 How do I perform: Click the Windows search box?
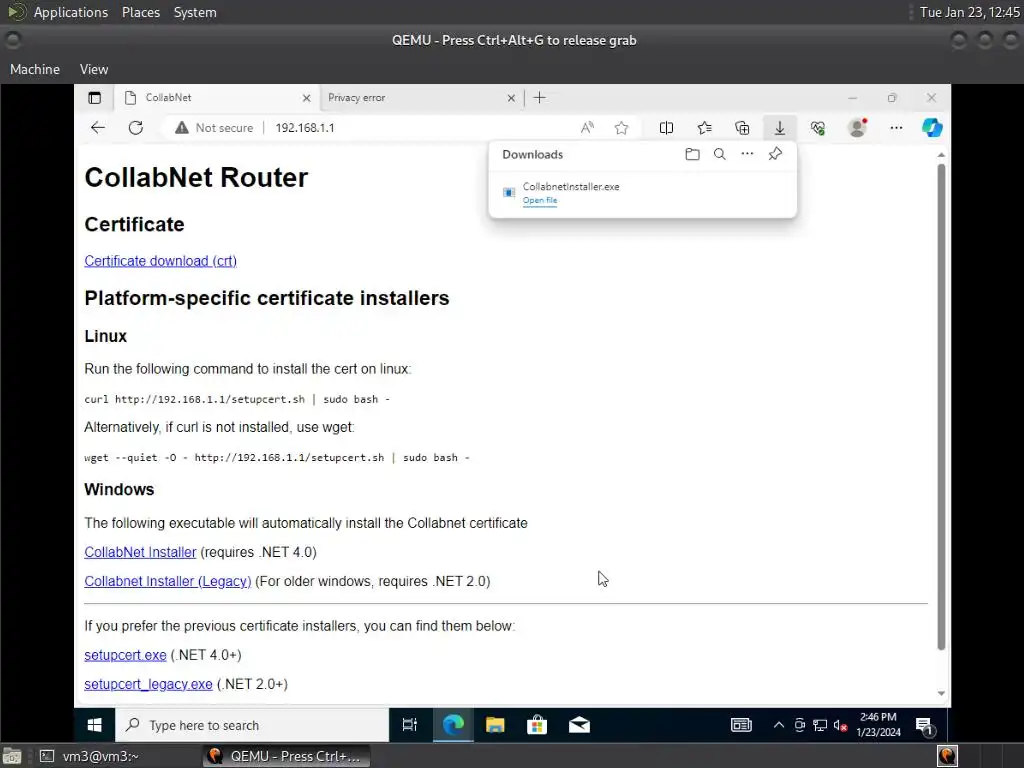252,725
